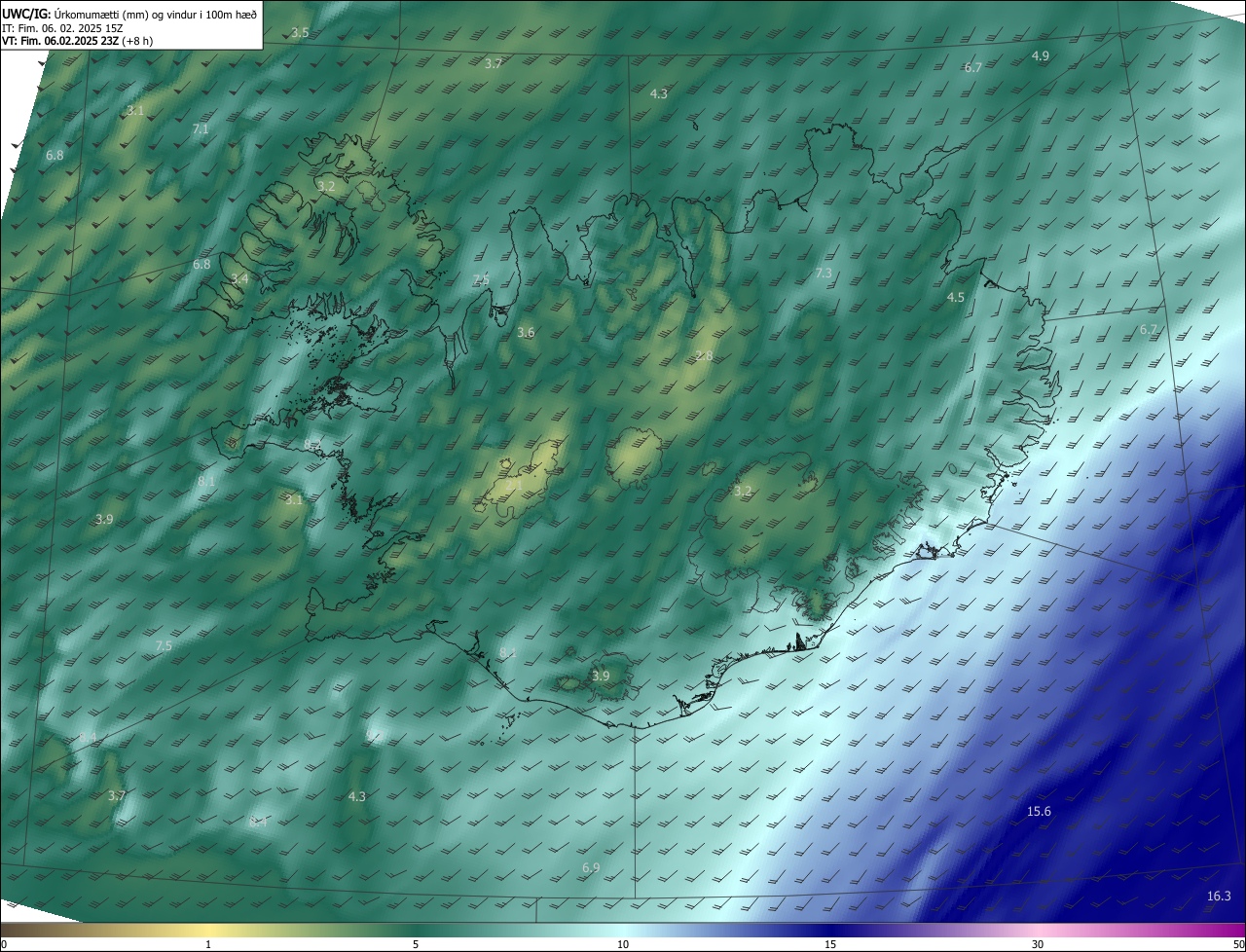Click the 3.6 value label

coord(526,333)
